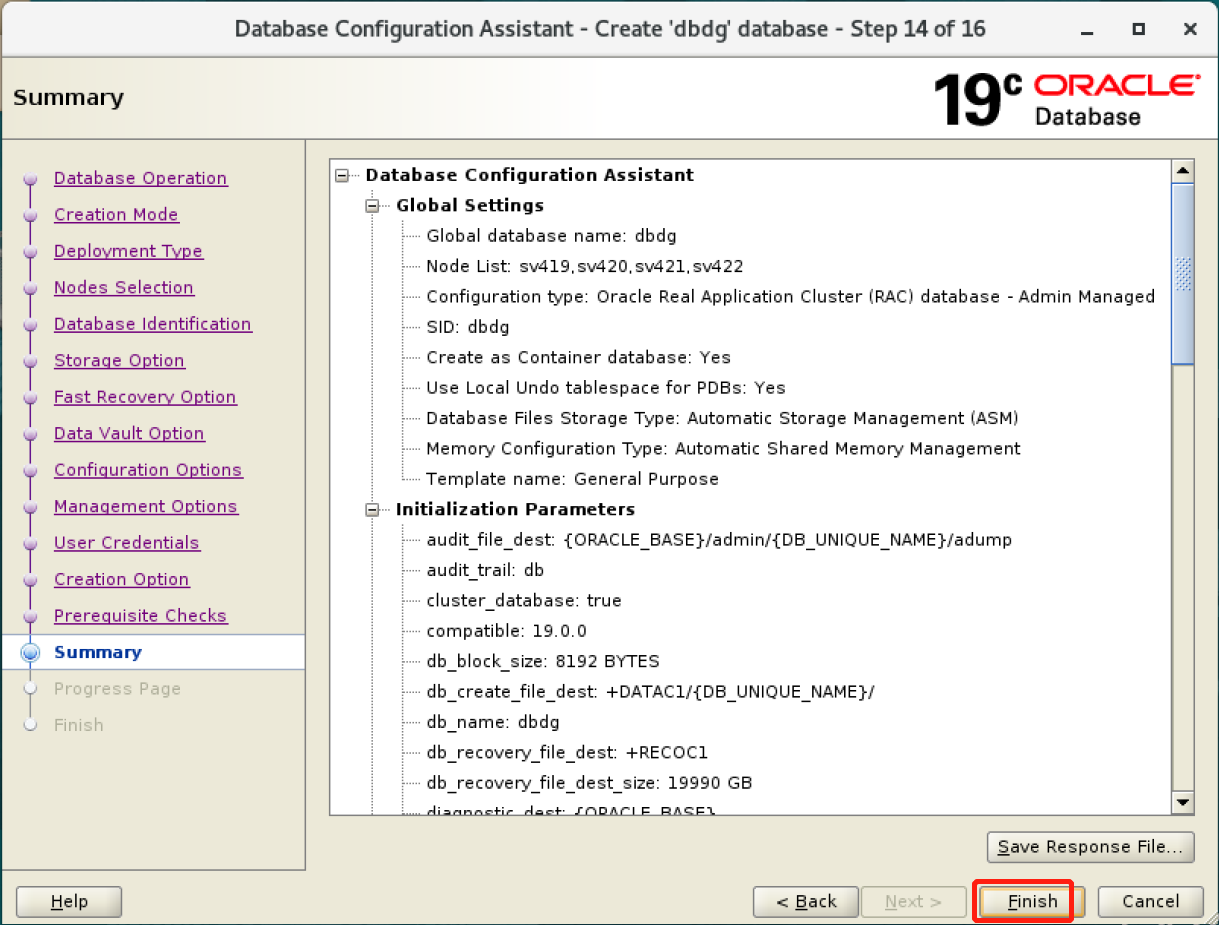Open the Database Identification step
The height and width of the screenshot is (925, 1219).
153,324
